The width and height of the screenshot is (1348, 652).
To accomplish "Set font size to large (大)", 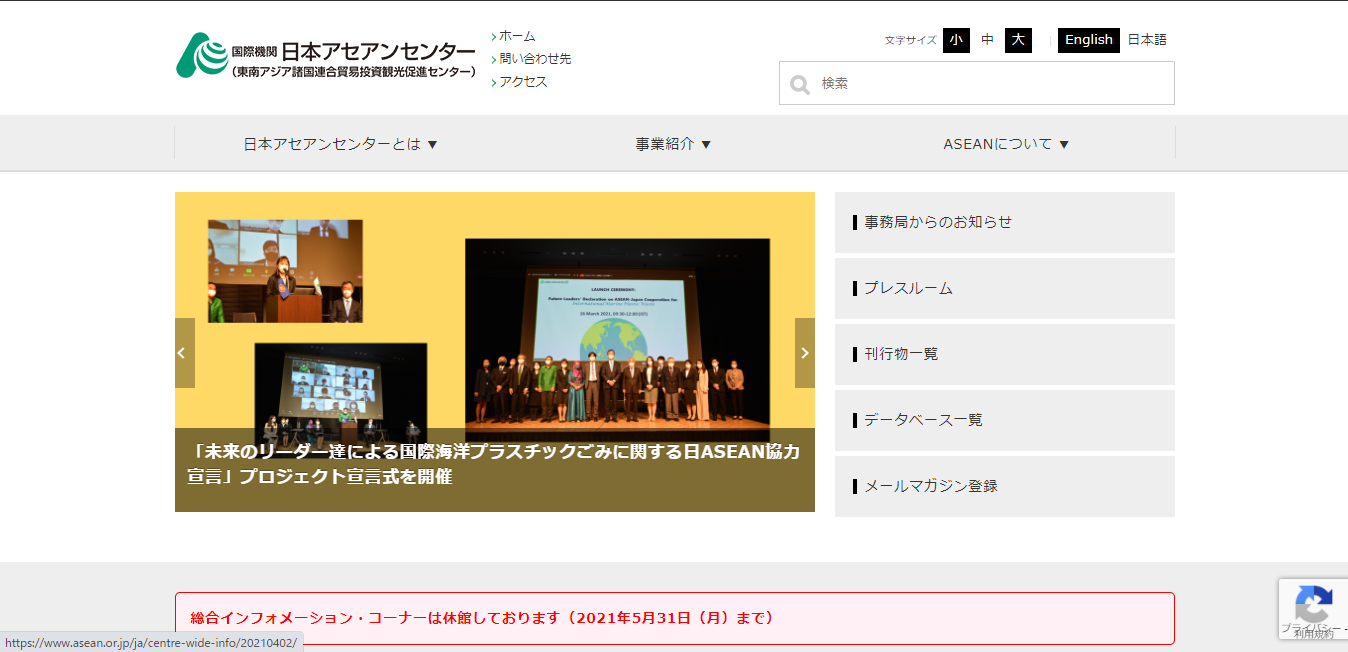I will click(x=1018, y=40).
